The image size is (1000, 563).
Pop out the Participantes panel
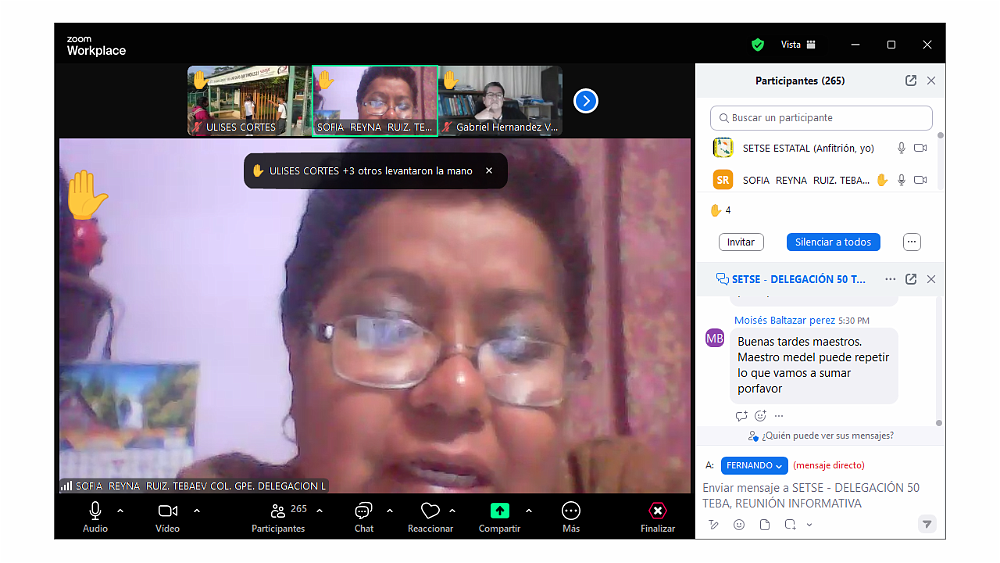point(911,81)
